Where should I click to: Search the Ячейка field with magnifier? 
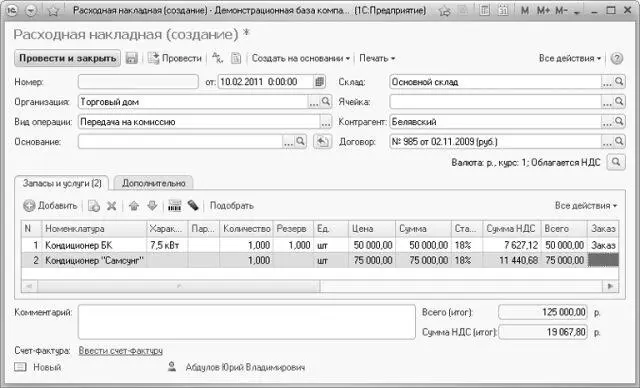pos(619,101)
